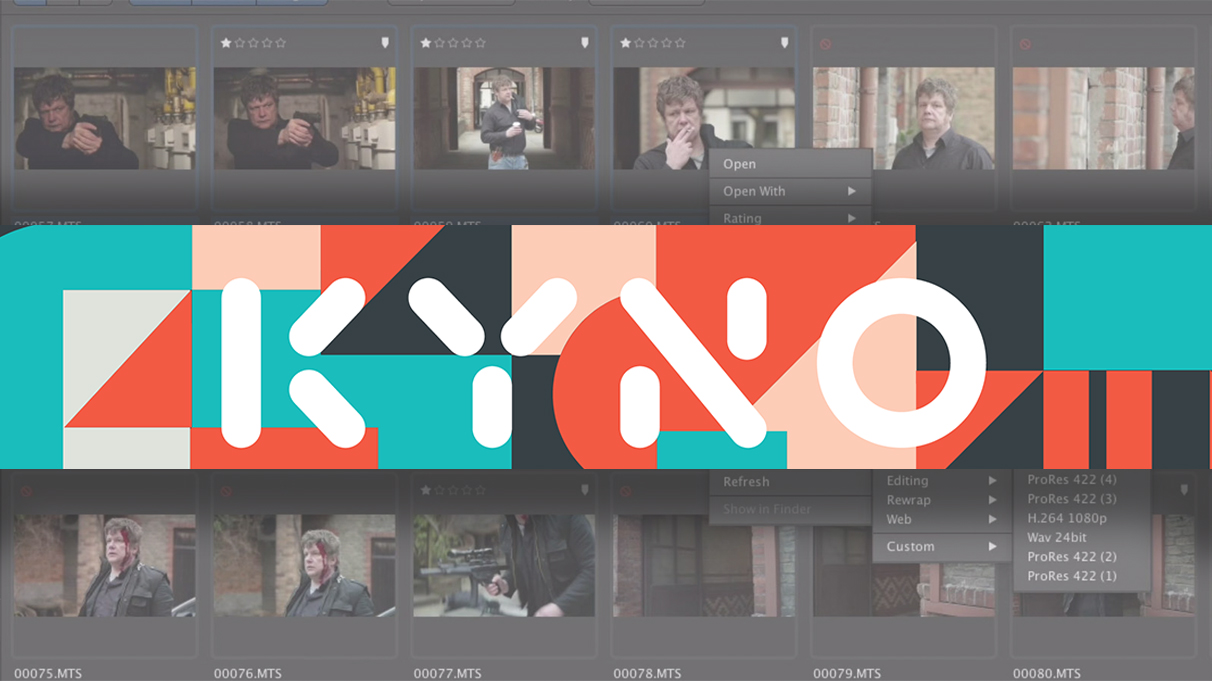Select the ProRes 422 (1) preset
Image resolution: width=1212 pixels, height=682 pixels.
[1072, 576]
